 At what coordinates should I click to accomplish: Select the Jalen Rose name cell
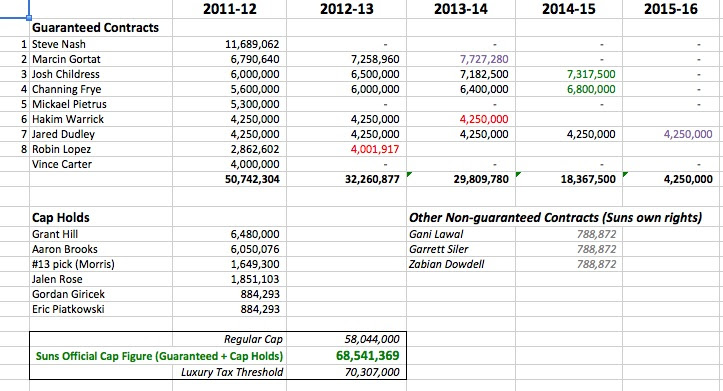point(101,279)
